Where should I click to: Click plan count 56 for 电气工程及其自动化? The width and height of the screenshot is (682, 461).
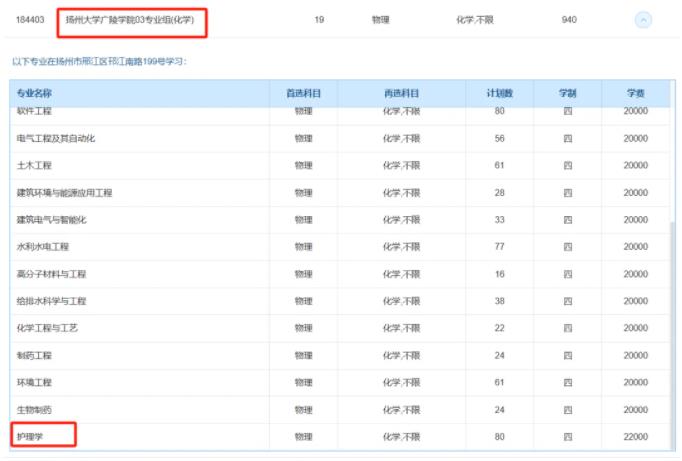pyautogui.click(x=499, y=139)
